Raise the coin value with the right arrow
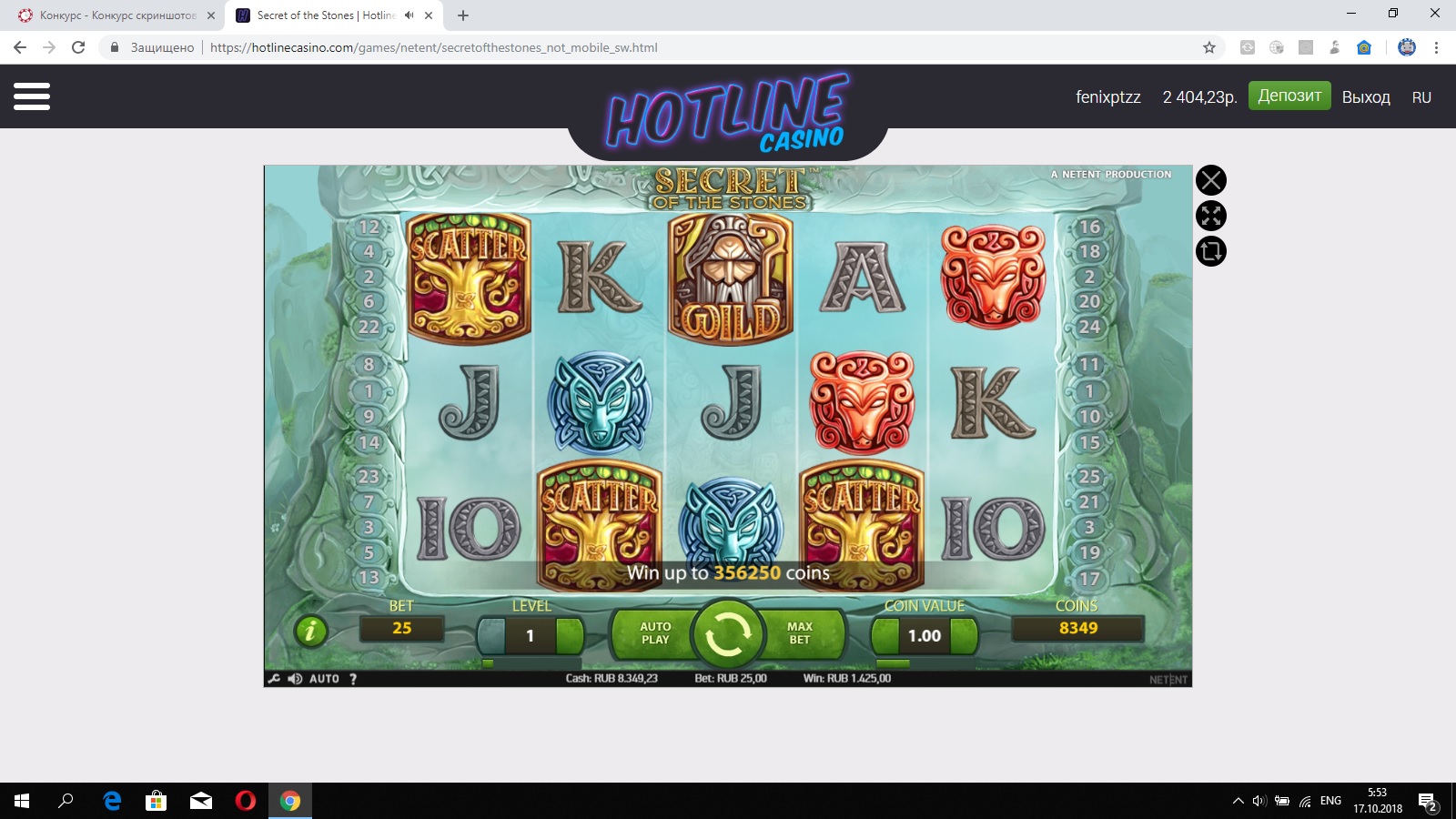 tap(964, 635)
